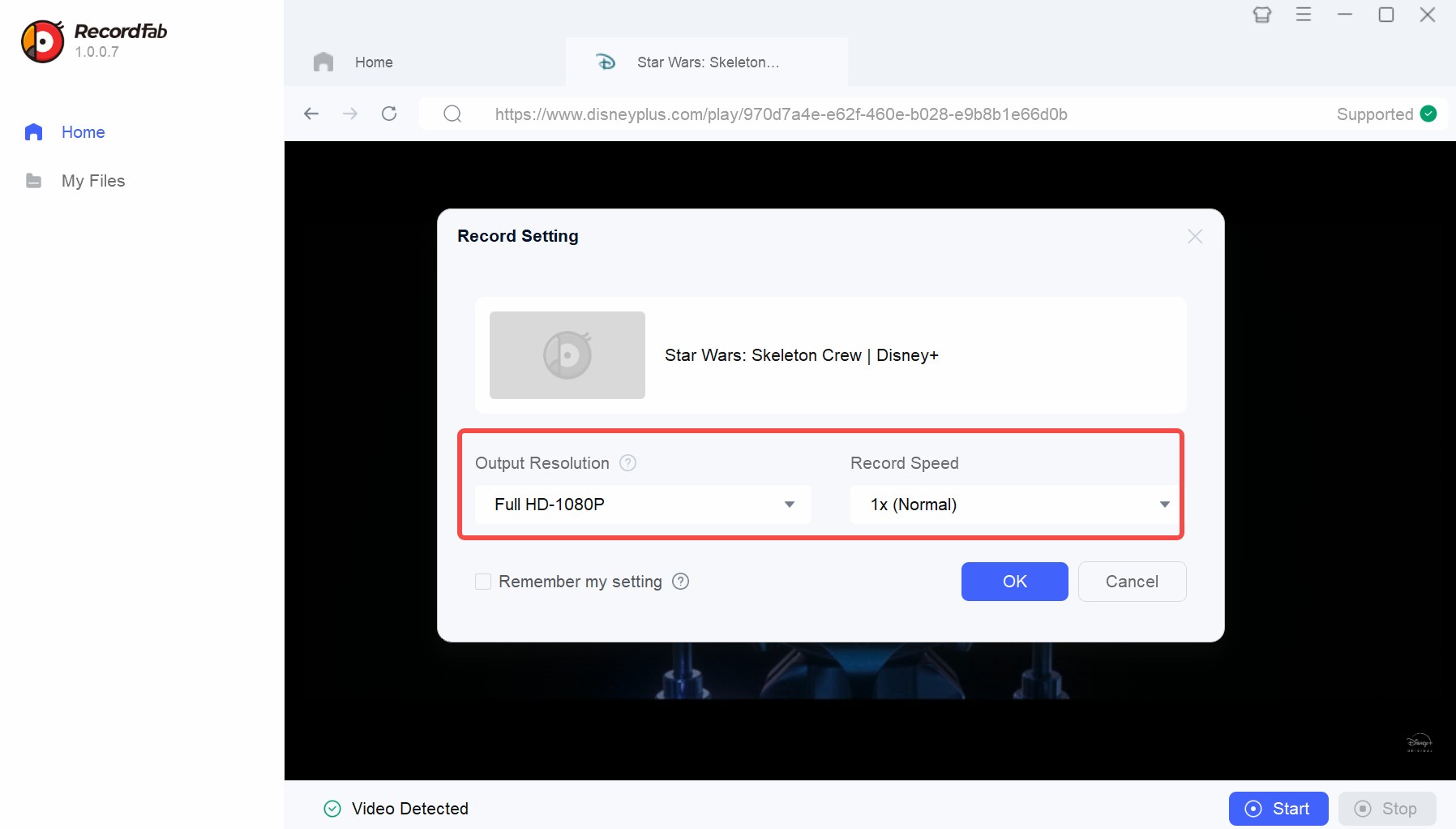Viewport: 1456px width, 829px height.
Task: Reload the page with refresh icon
Action: tap(389, 114)
